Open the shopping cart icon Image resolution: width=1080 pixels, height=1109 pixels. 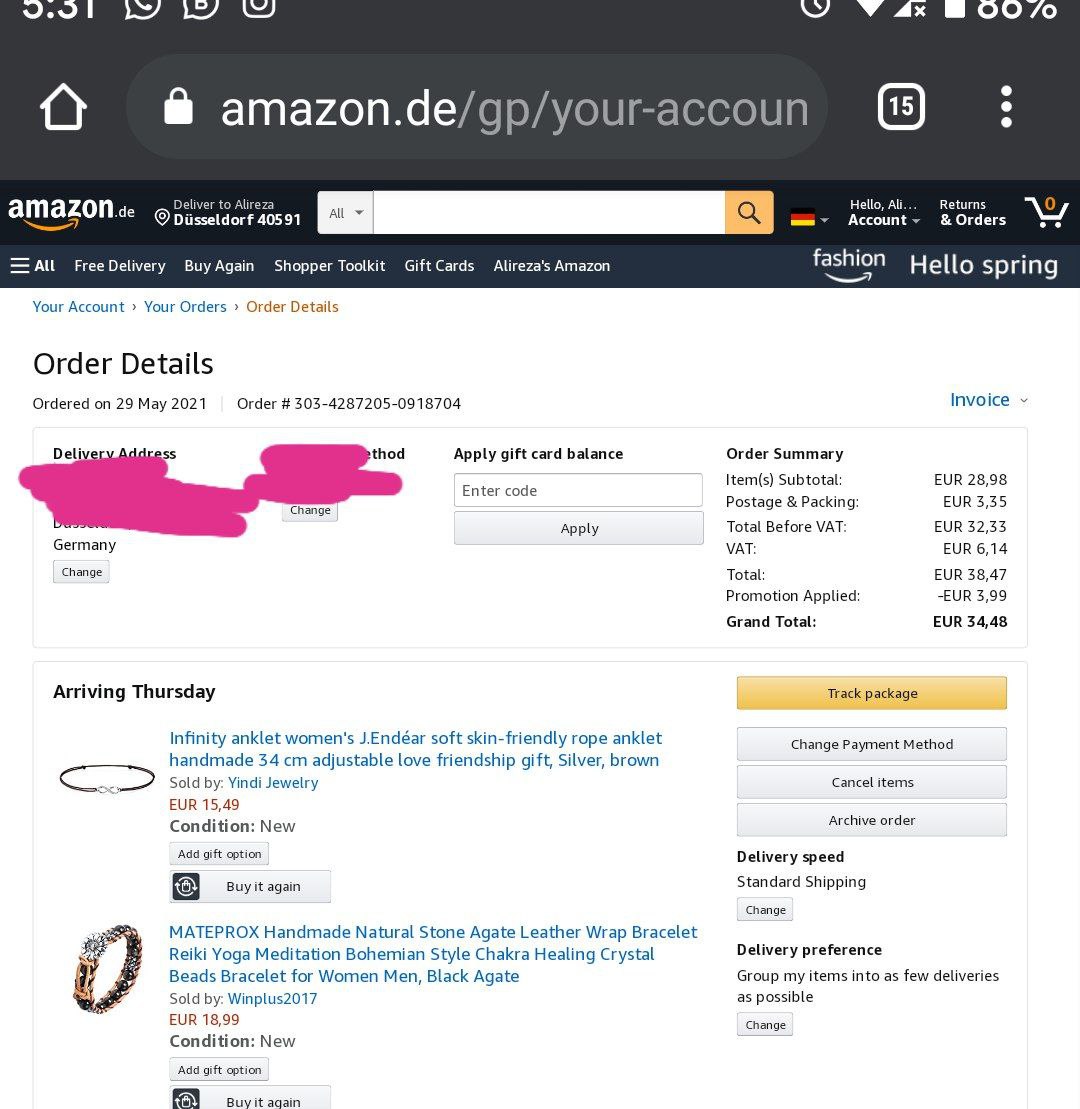[1046, 212]
